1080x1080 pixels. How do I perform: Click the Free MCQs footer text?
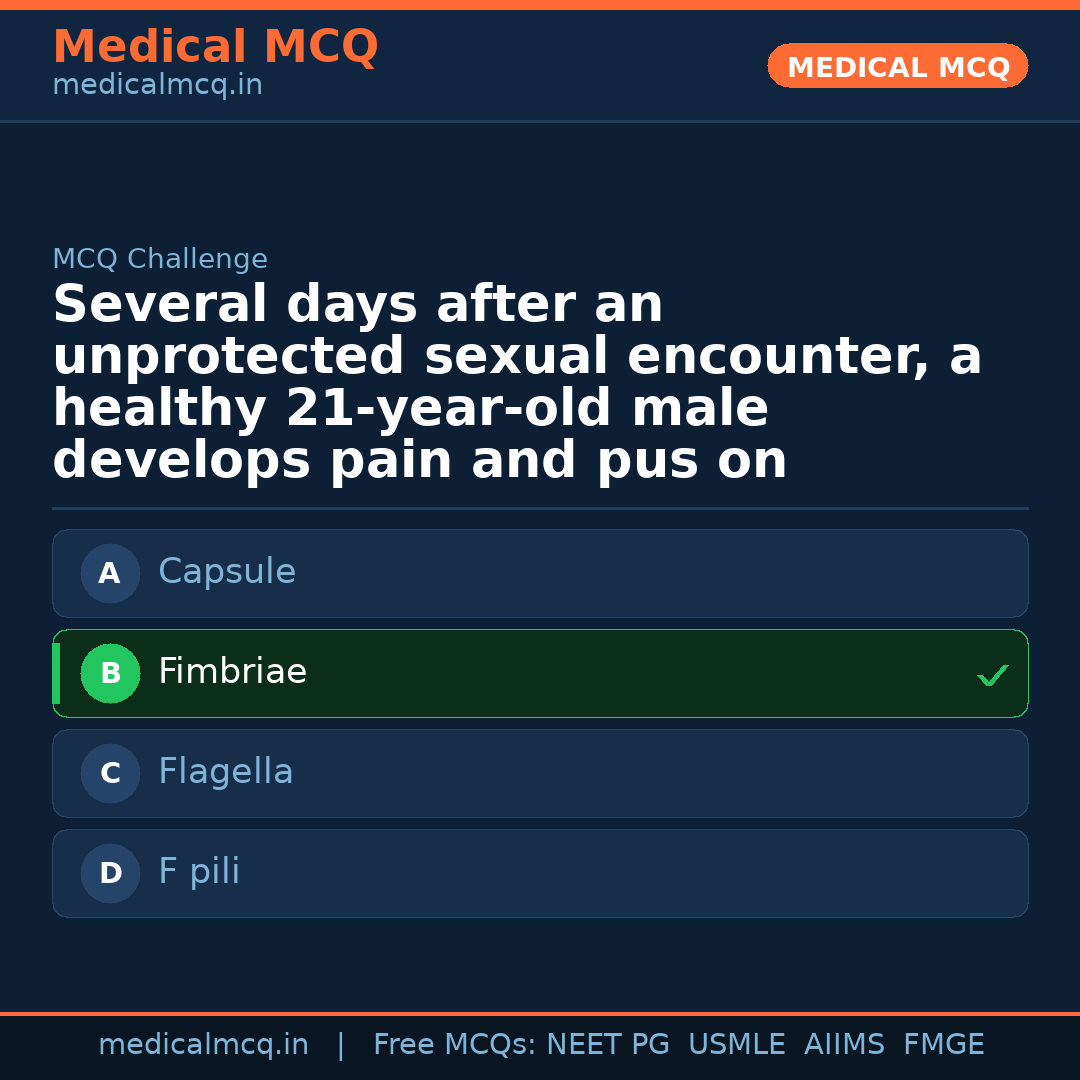455,1045
